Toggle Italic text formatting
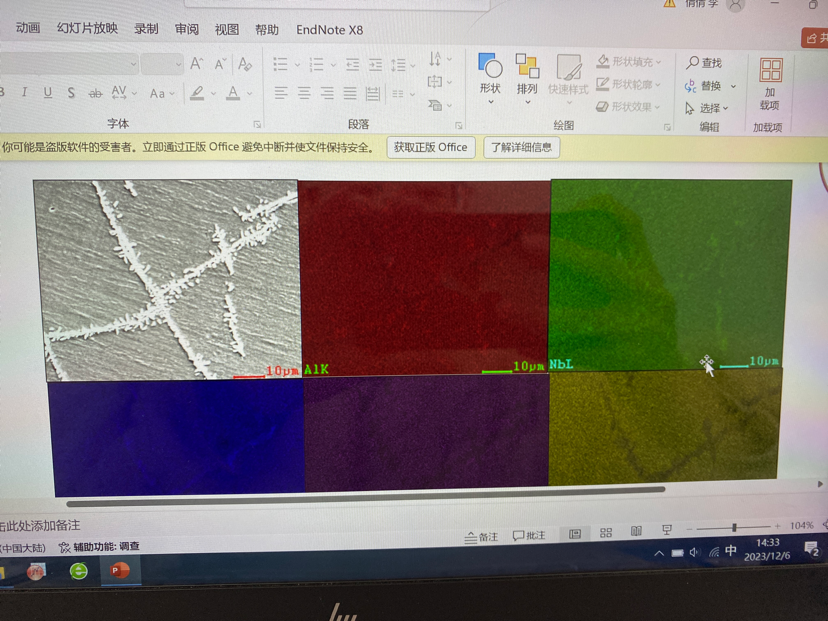 25,93
